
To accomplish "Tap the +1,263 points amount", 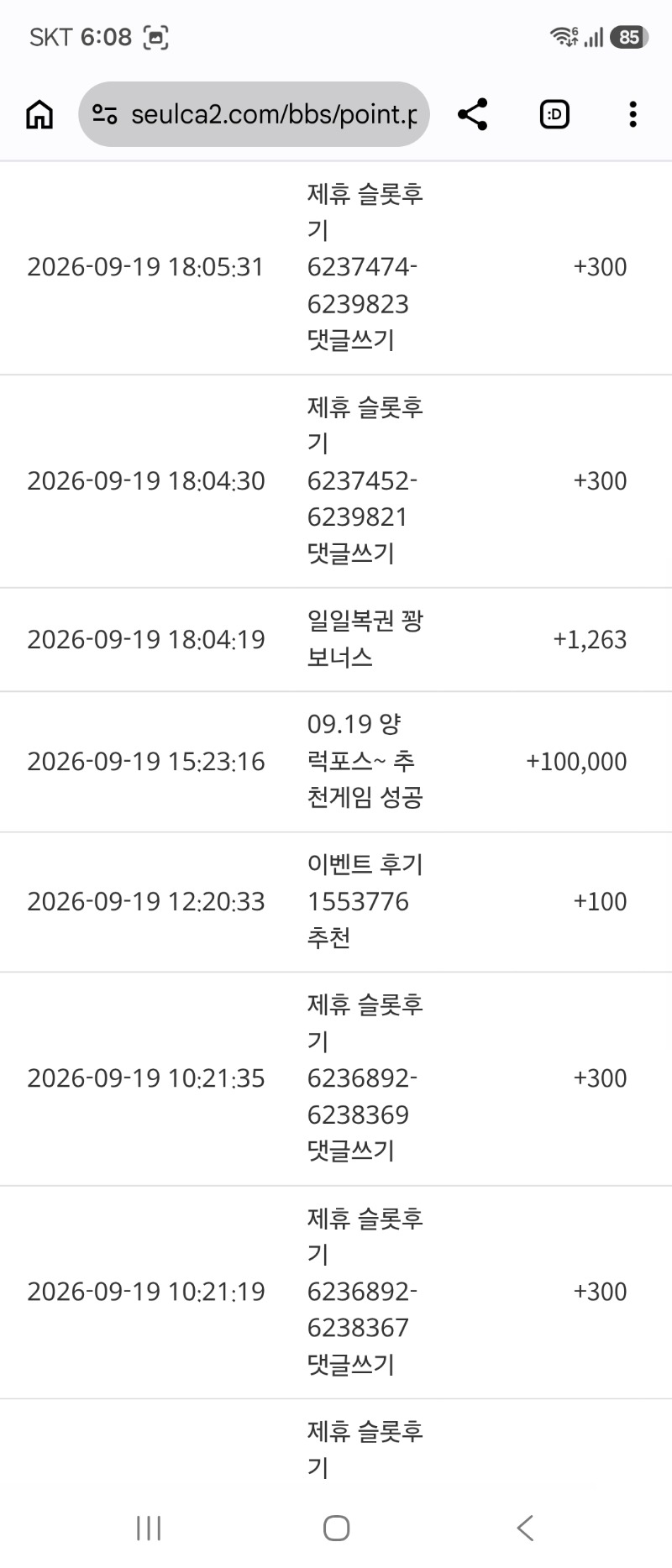I will (x=590, y=640).
